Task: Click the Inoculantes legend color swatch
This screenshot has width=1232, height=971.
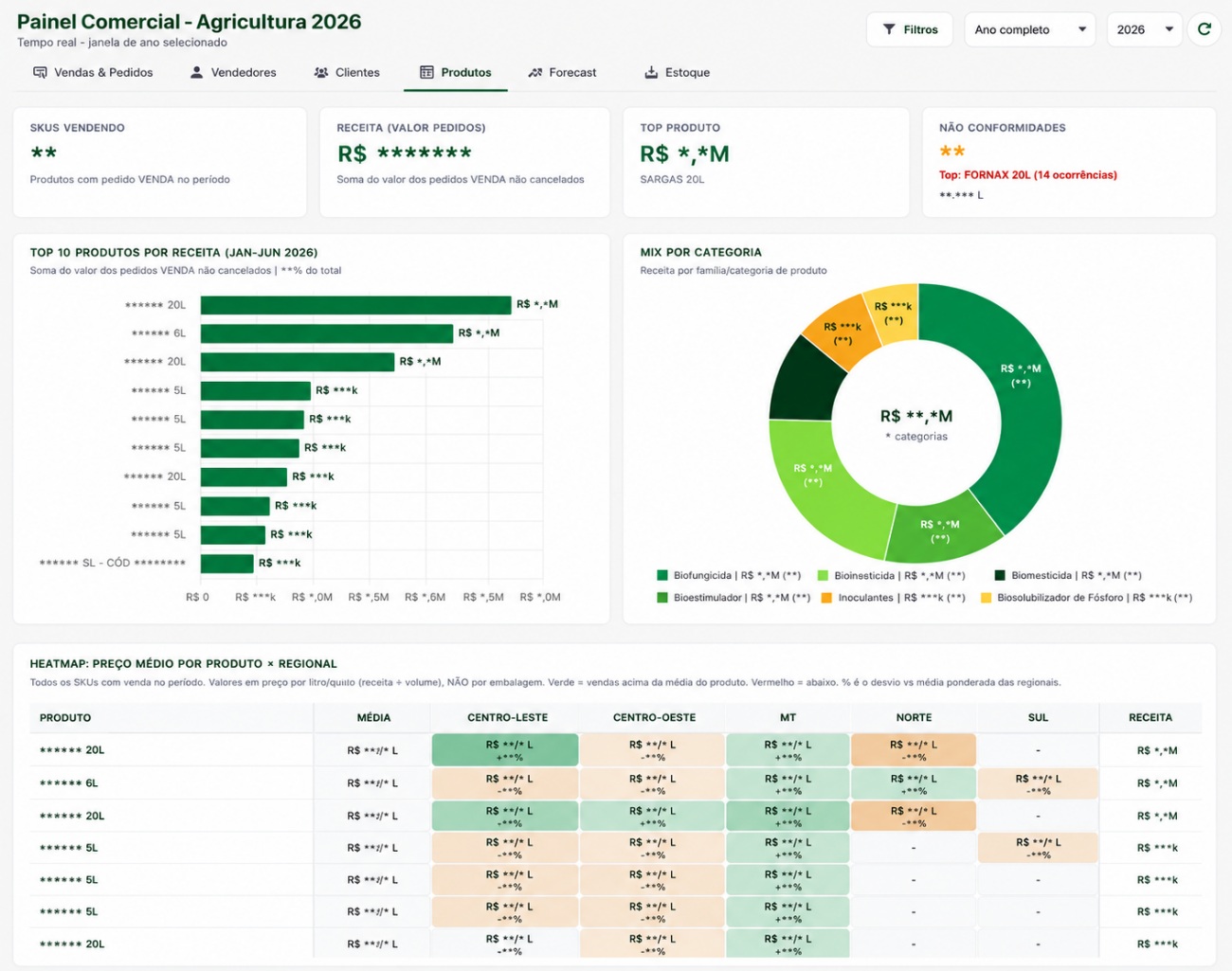Action: tap(826, 598)
